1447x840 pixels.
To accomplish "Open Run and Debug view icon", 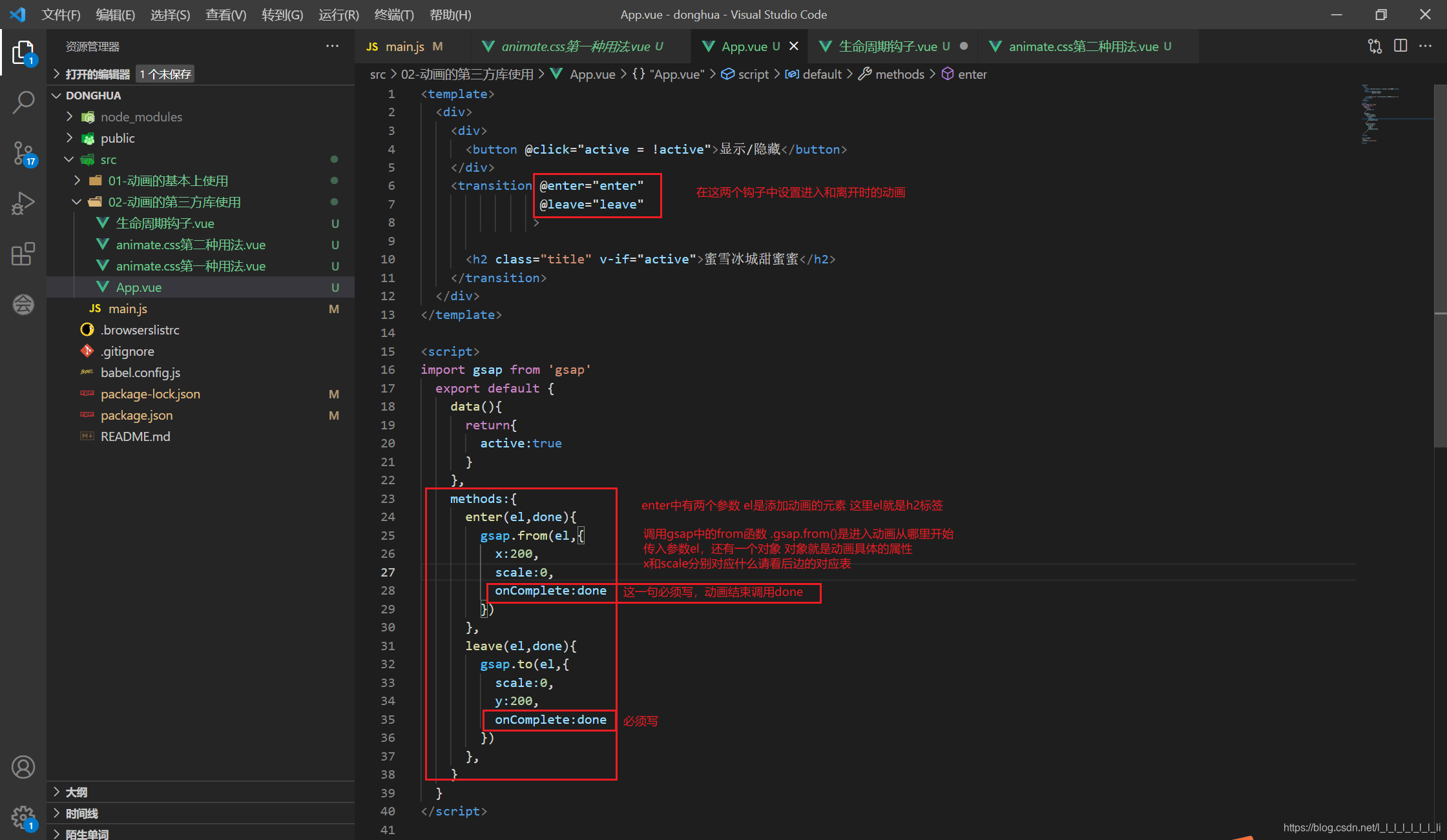I will [23, 203].
